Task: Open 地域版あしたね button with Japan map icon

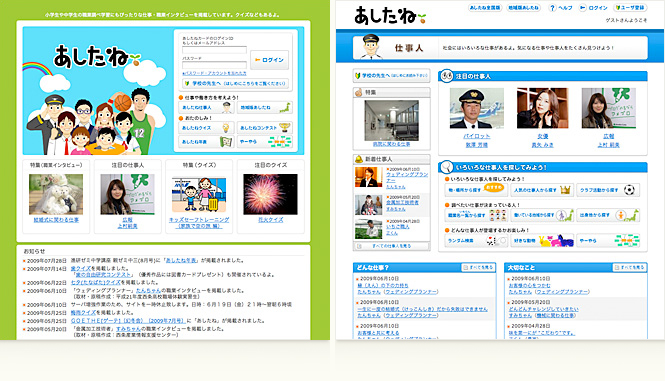Action: pyautogui.click(x=265, y=108)
